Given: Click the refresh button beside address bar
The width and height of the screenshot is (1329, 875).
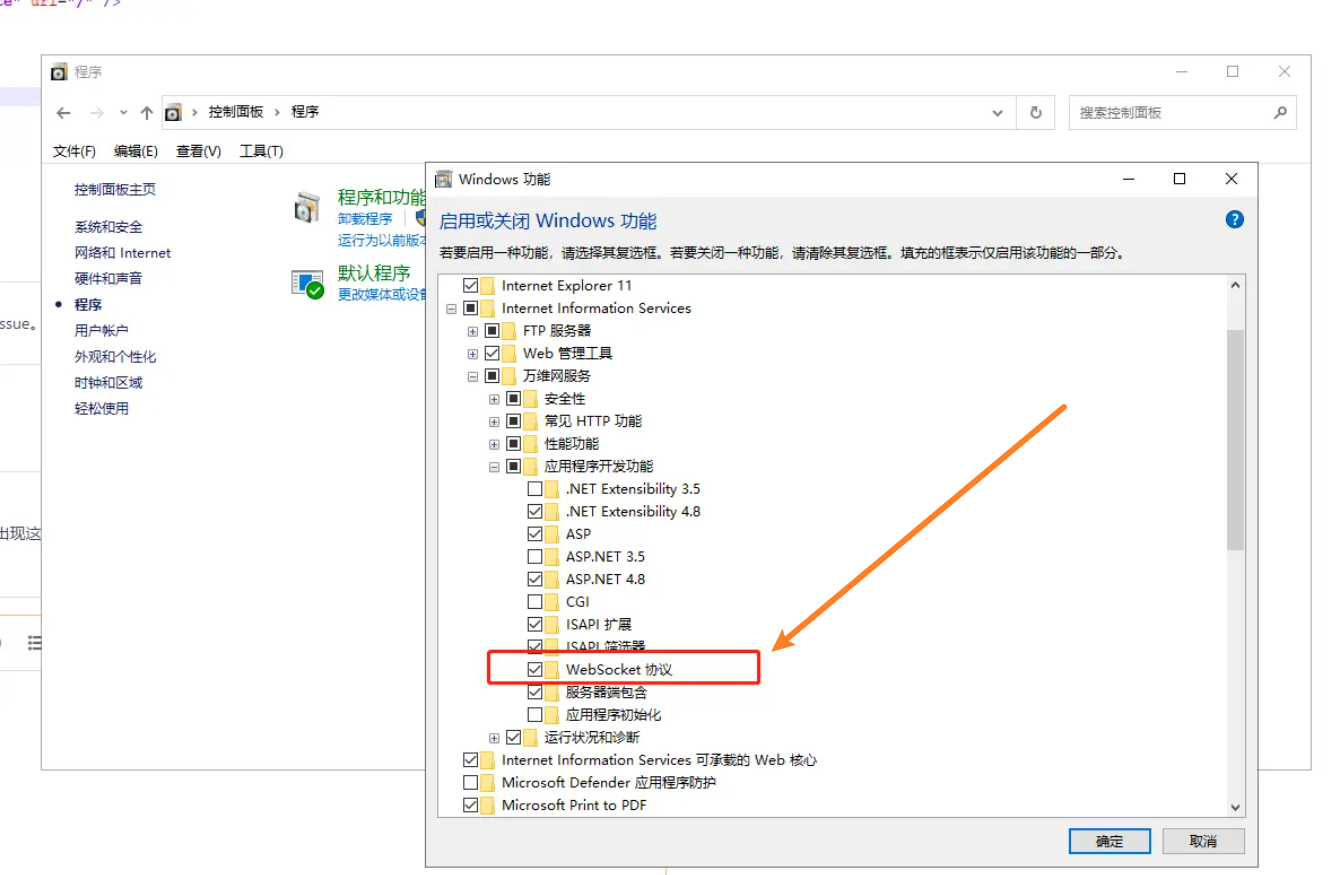Looking at the screenshot, I should tap(1036, 113).
